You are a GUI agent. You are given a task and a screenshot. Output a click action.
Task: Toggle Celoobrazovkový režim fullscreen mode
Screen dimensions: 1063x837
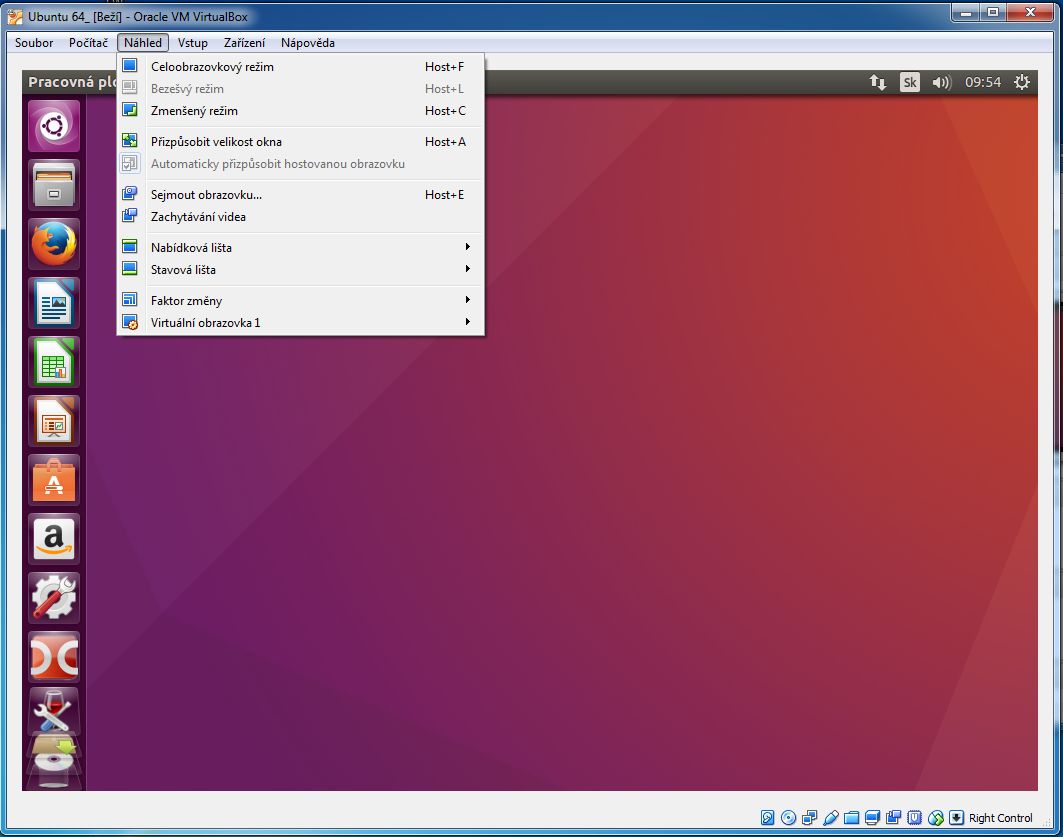coord(300,66)
